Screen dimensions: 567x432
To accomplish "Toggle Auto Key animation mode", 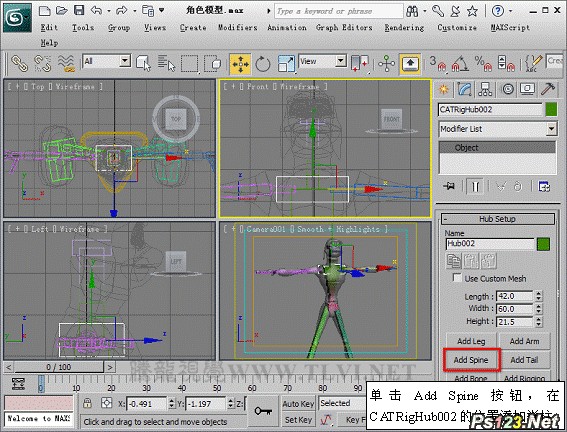I will (298, 403).
